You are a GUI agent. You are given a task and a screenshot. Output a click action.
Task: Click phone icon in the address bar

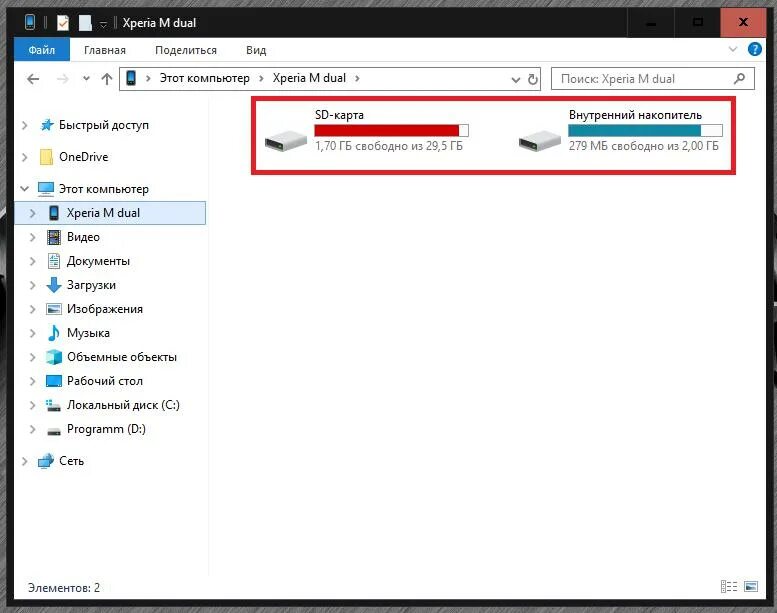[131, 78]
